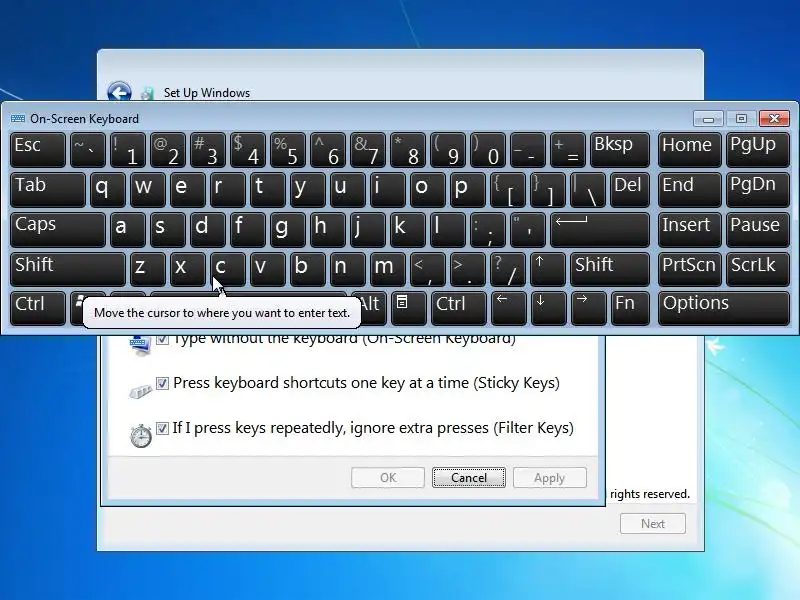Click the Cancel button in dialog
Image resolution: width=800 pixels, height=600 pixels.
click(x=469, y=478)
